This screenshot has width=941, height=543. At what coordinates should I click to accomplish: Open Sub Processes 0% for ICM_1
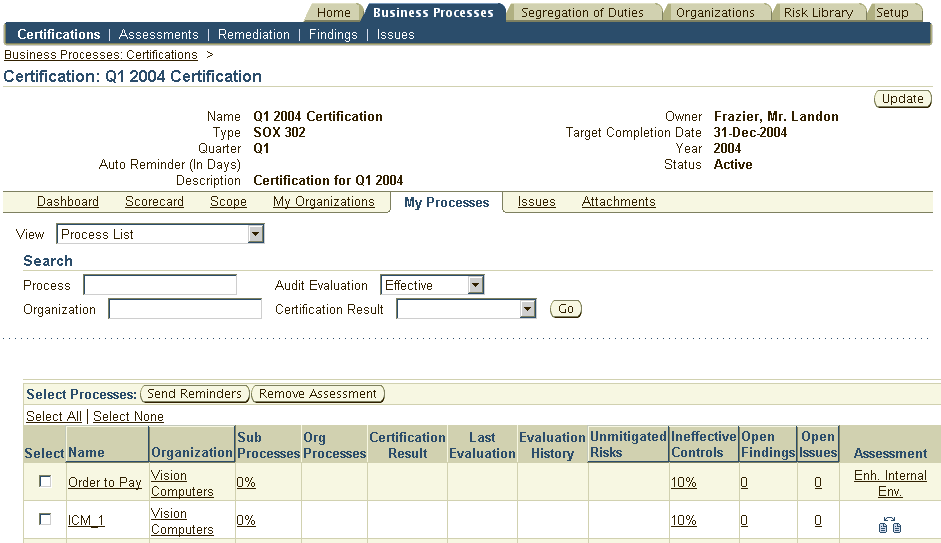pos(246,520)
